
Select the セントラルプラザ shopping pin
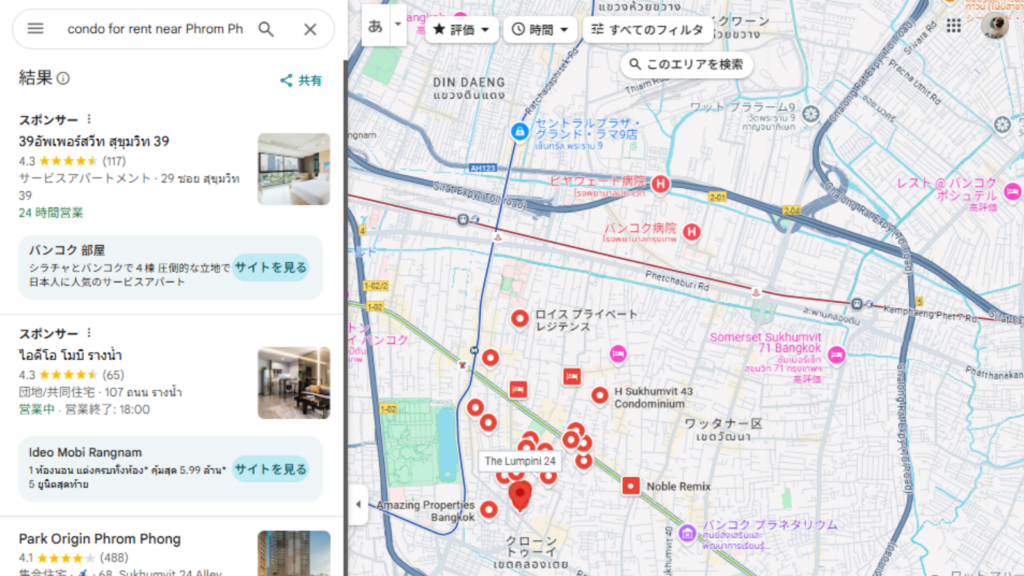pyautogui.click(x=519, y=132)
